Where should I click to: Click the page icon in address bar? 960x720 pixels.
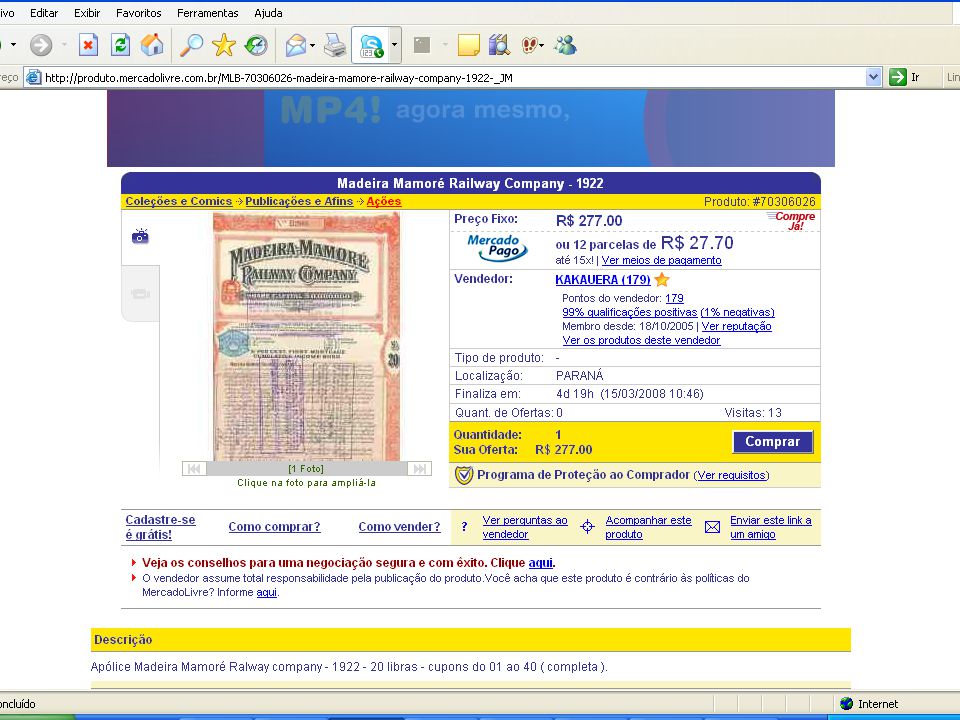[34, 77]
